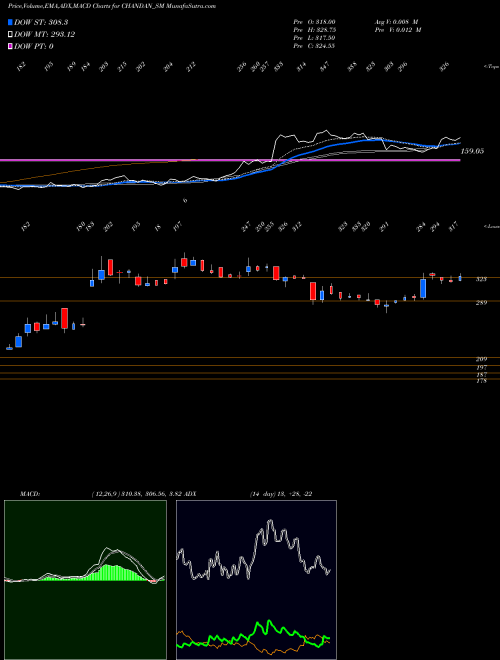Click the 323 price level label
Image resolution: width=500 pixels, height=660 pixels.
481,279
